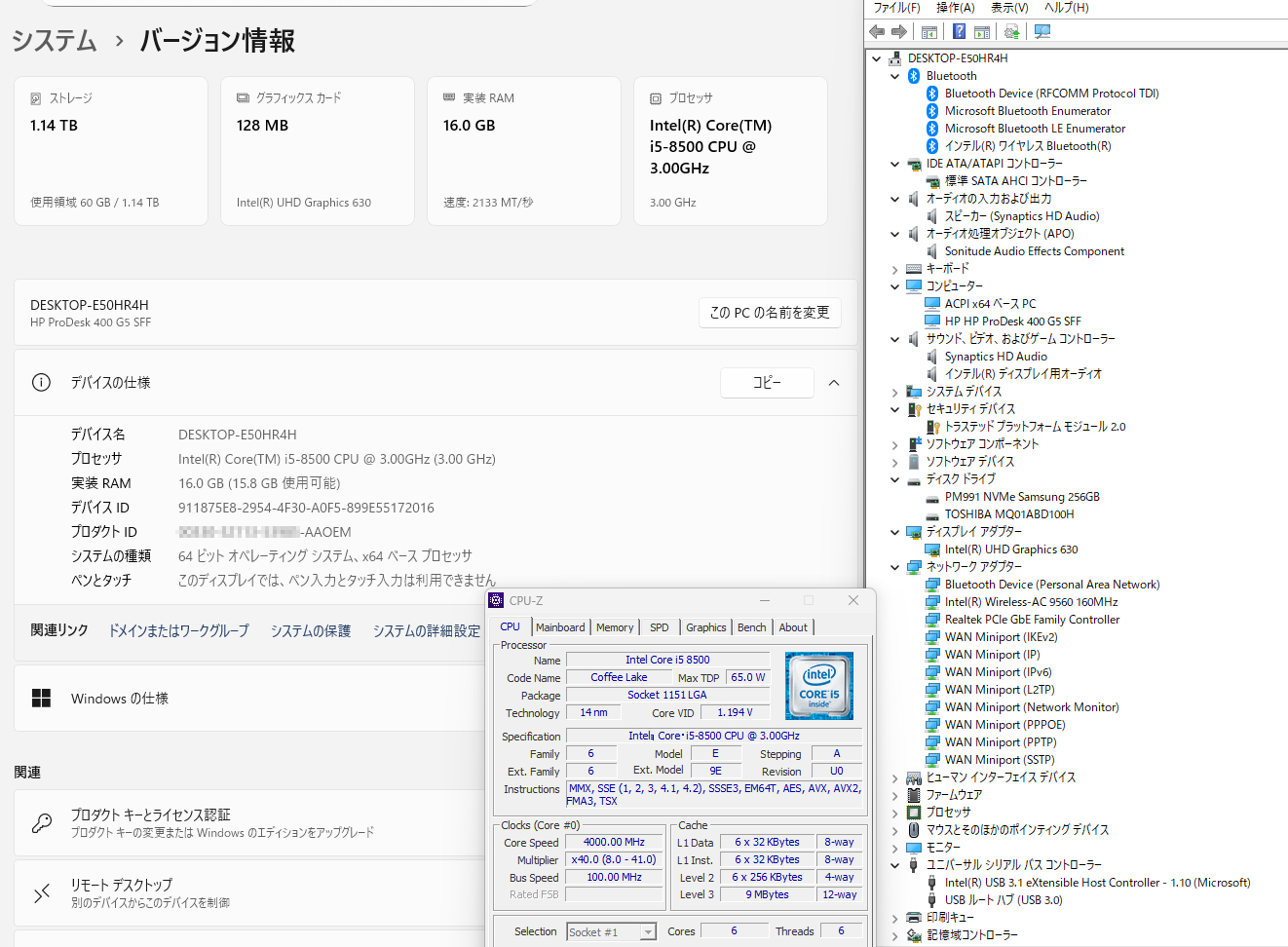The image size is (1288, 947).
Task: Click the コピー button
Action: coord(767,383)
